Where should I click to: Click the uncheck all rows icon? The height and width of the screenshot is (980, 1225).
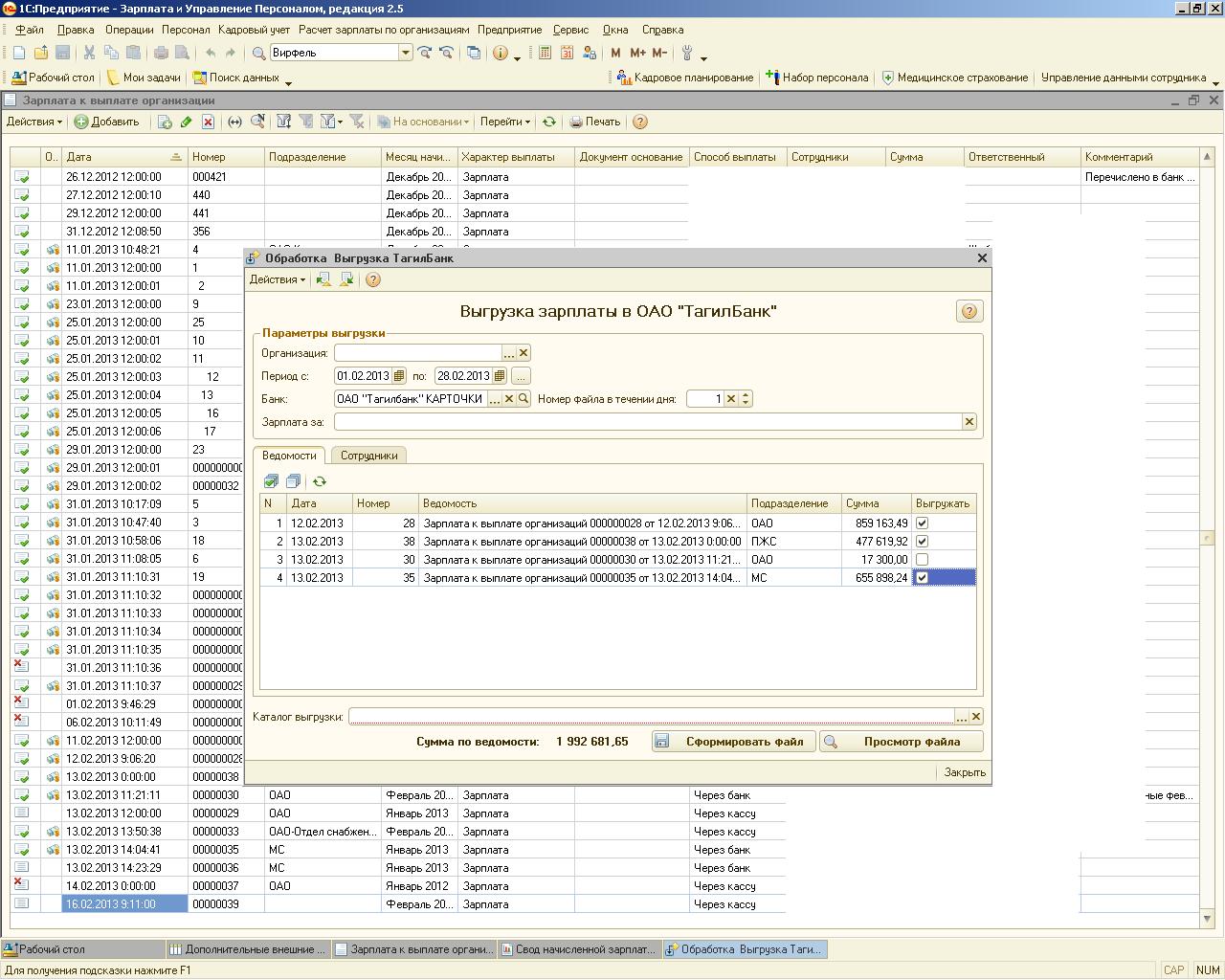pyautogui.click(x=293, y=481)
